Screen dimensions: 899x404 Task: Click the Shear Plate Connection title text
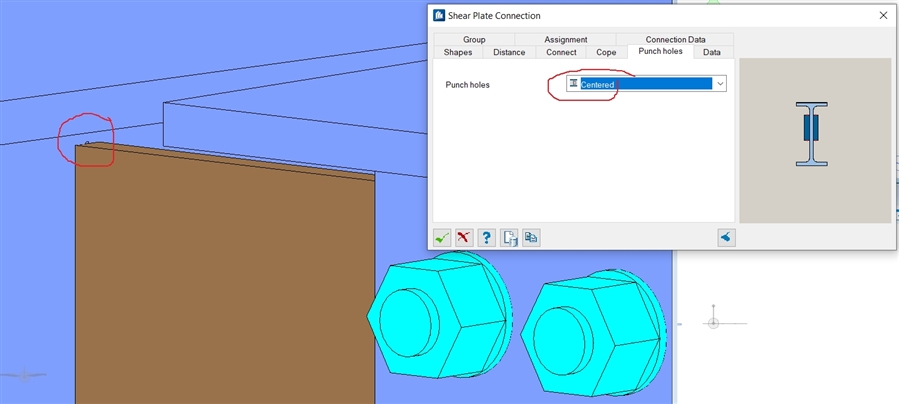(x=494, y=16)
